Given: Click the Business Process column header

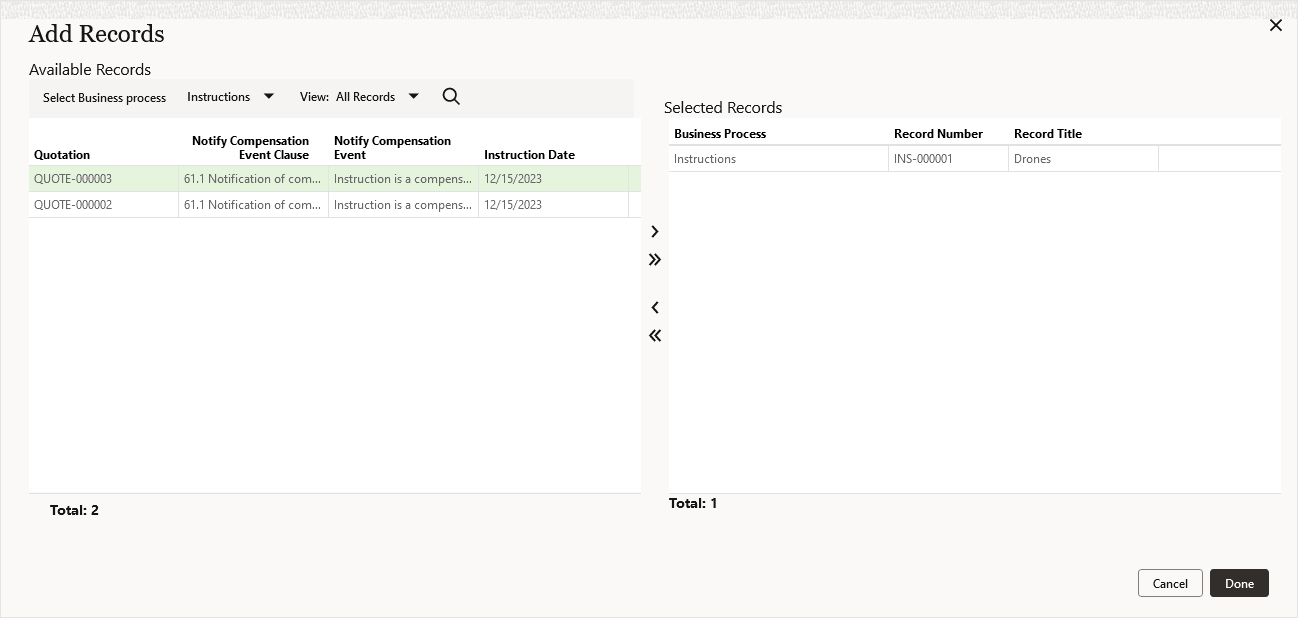Looking at the screenshot, I should click(720, 133).
